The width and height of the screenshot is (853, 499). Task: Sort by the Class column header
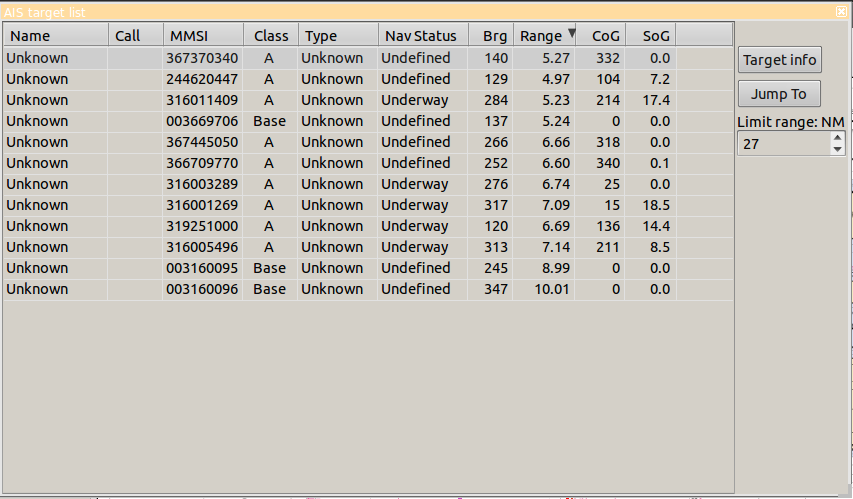(x=270, y=36)
